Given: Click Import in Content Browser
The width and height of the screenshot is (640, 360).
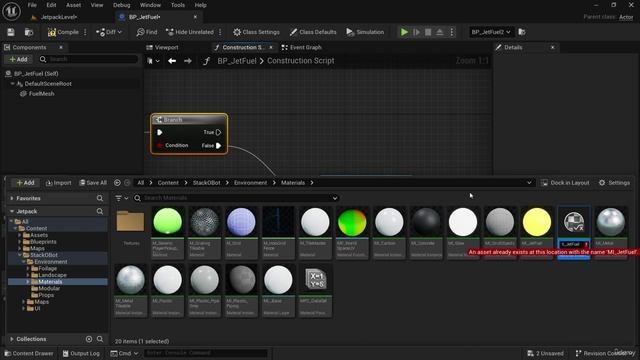Looking at the screenshot, I should [x=58, y=183].
